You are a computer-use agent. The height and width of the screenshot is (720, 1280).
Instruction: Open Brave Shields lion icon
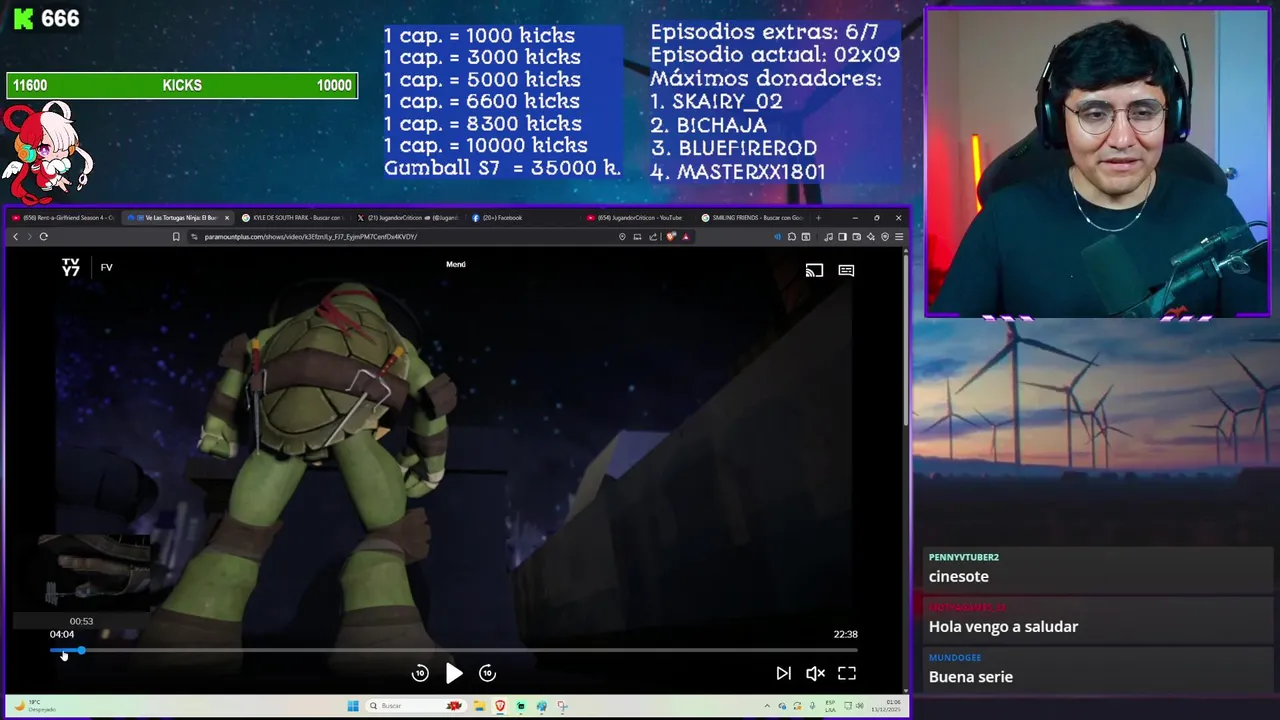click(x=671, y=237)
